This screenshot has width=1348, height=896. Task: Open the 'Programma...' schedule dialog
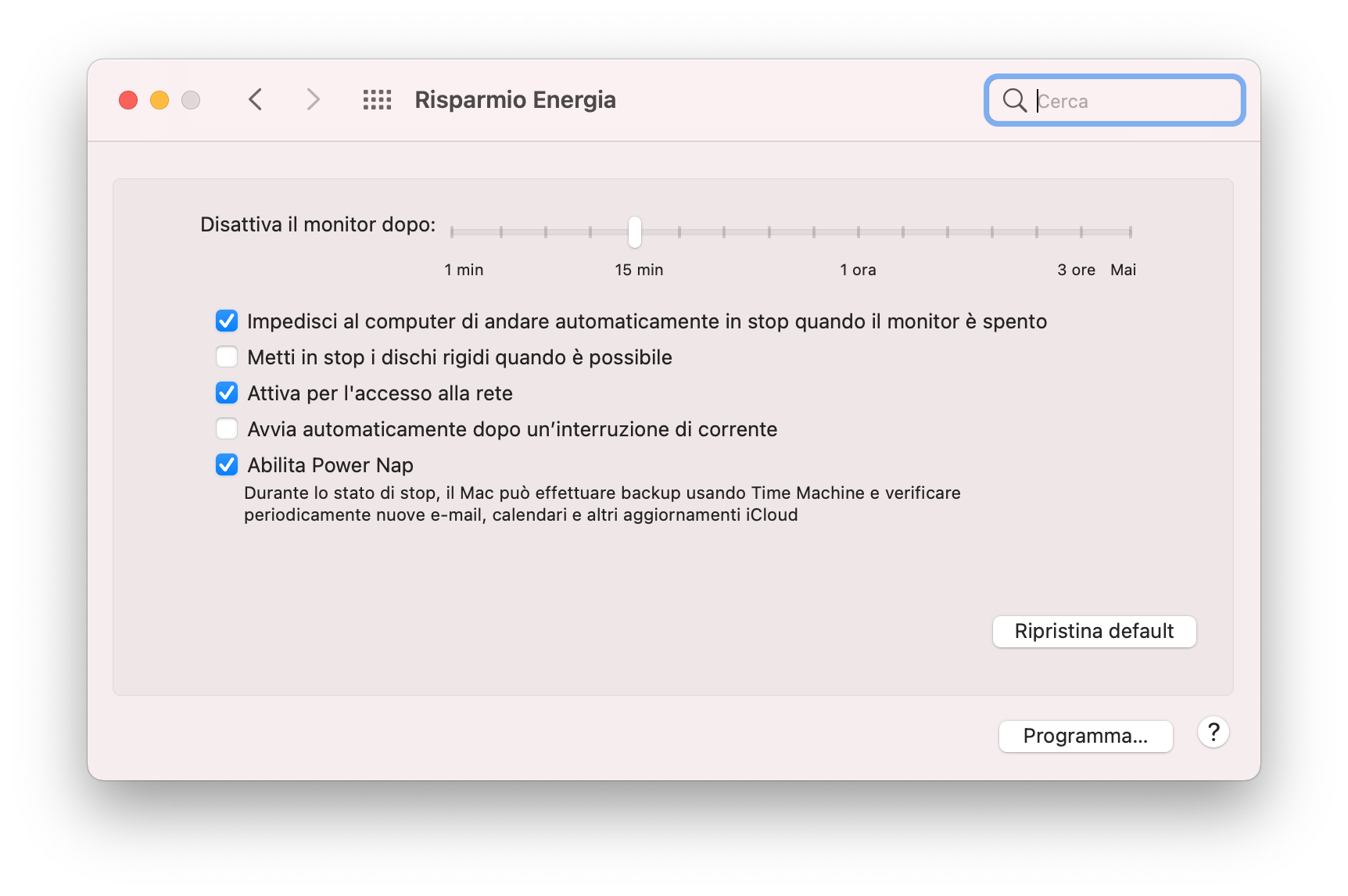click(1085, 737)
